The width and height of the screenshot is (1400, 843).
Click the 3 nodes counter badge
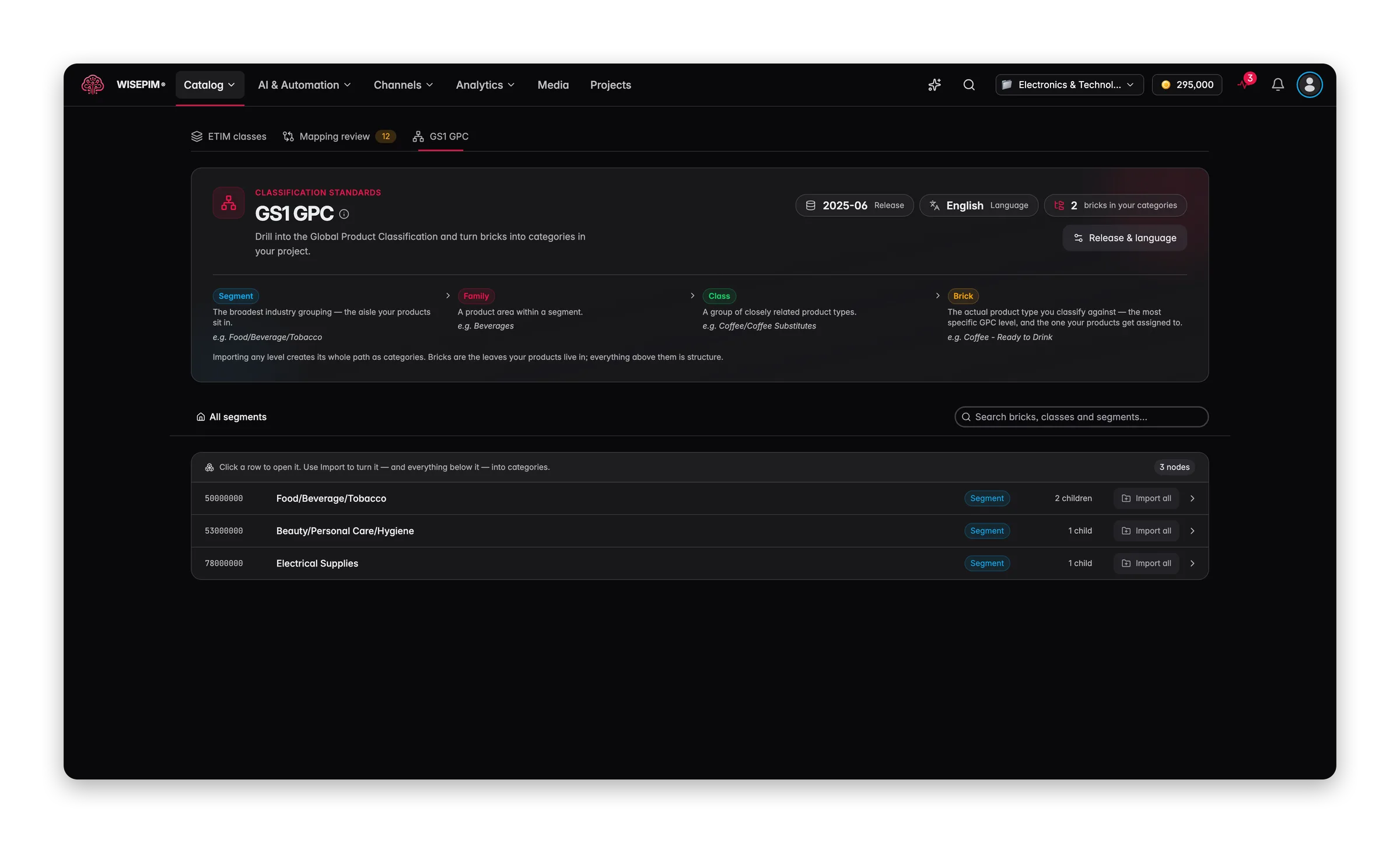pyautogui.click(x=1174, y=467)
